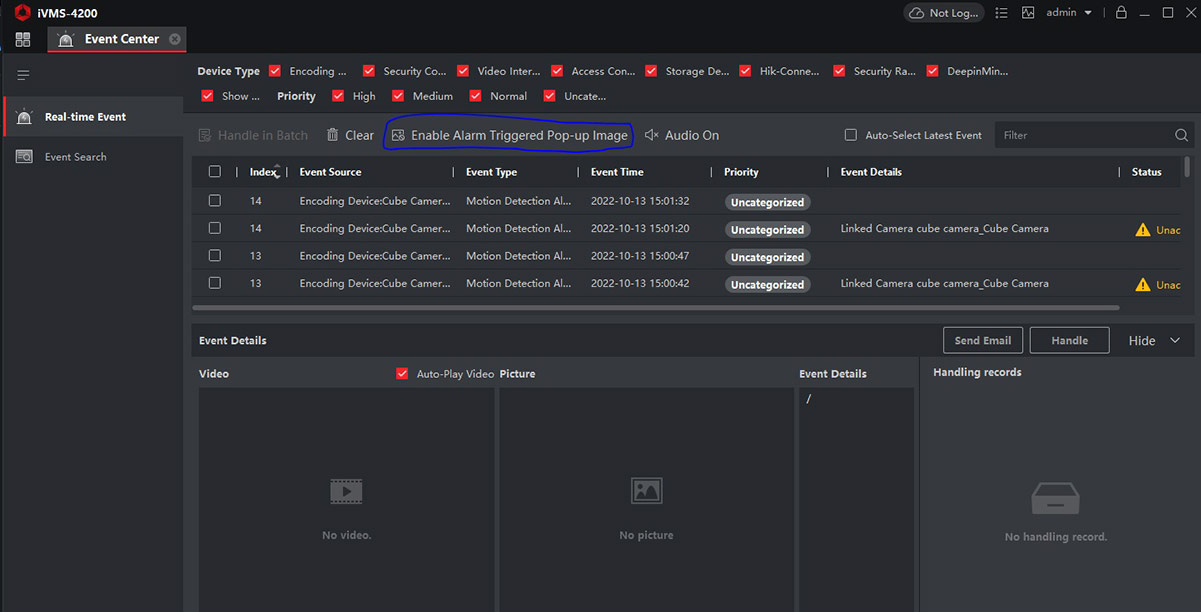Open the resource monitor waveform icon
Screen dimensions: 1201x612
pos(1028,13)
